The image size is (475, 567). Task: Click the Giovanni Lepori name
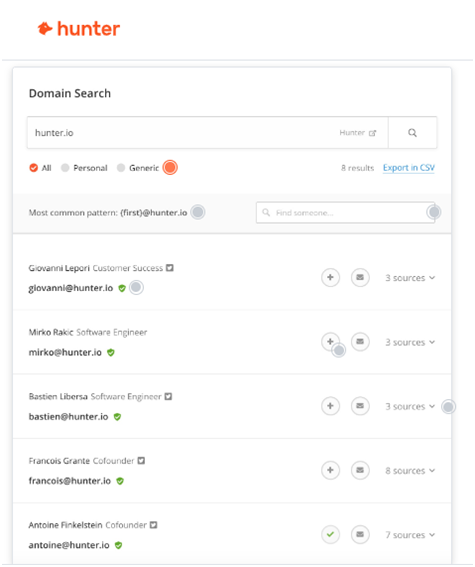coord(59,268)
